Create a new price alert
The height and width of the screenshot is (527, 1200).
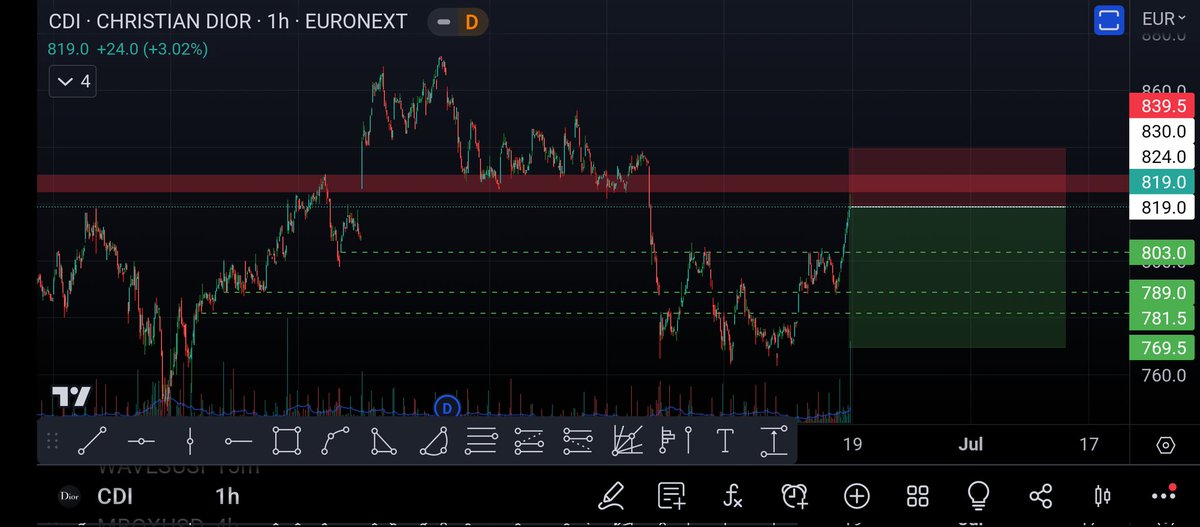coord(795,495)
